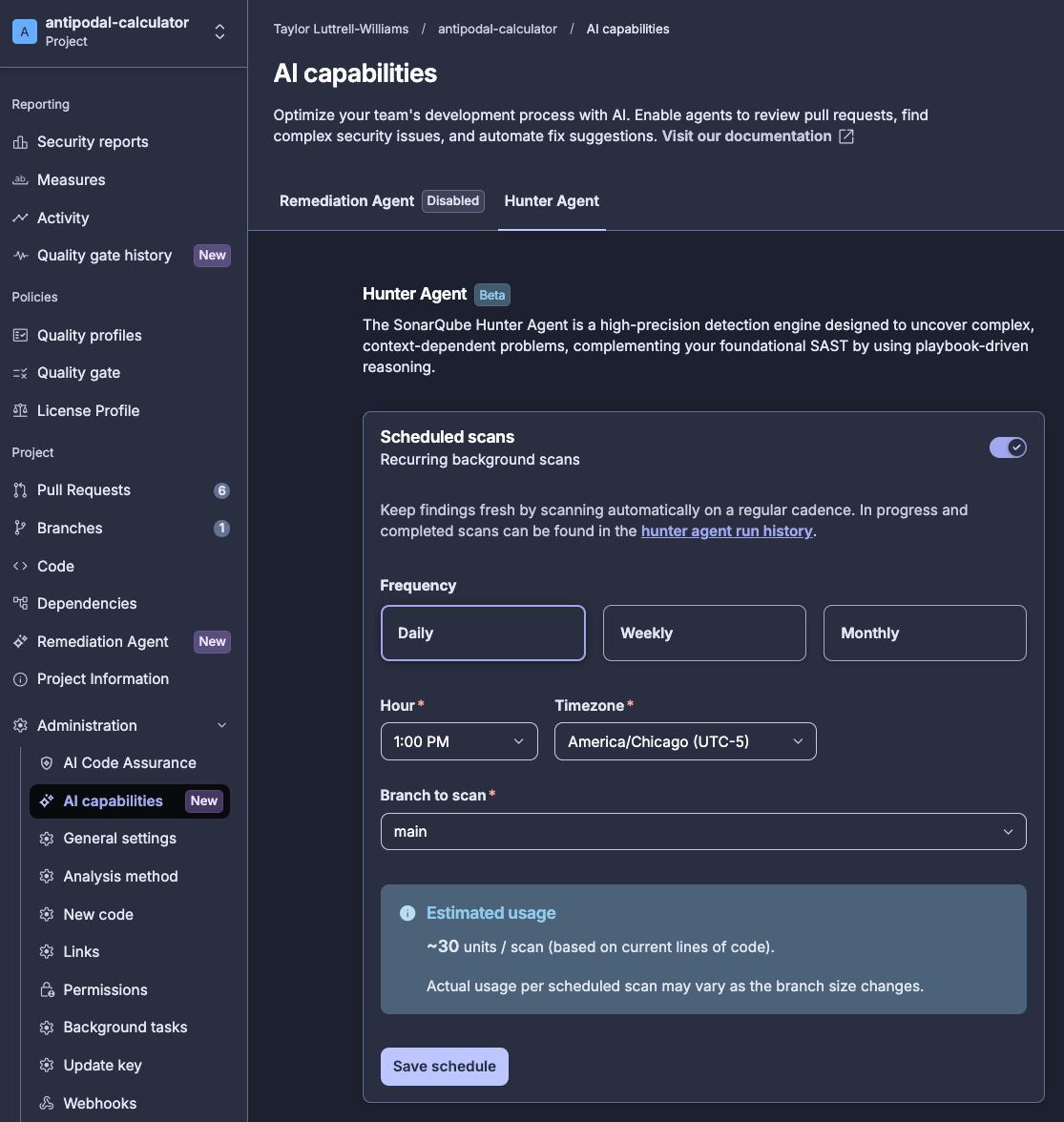Select Weekly frequency option
Image resolution: width=1064 pixels, height=1122 pixels.
click(x=704, y=634)
